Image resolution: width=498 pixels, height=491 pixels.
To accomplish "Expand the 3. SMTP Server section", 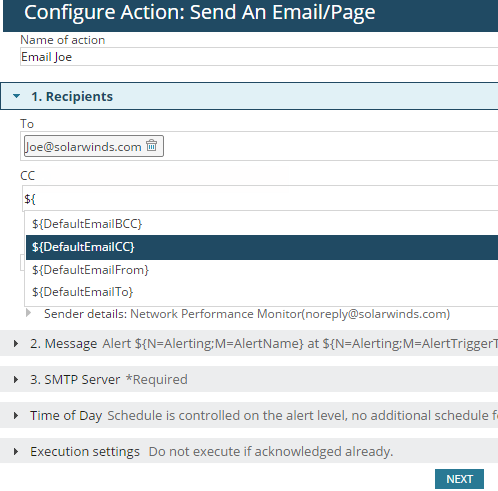I will point(16,379).
